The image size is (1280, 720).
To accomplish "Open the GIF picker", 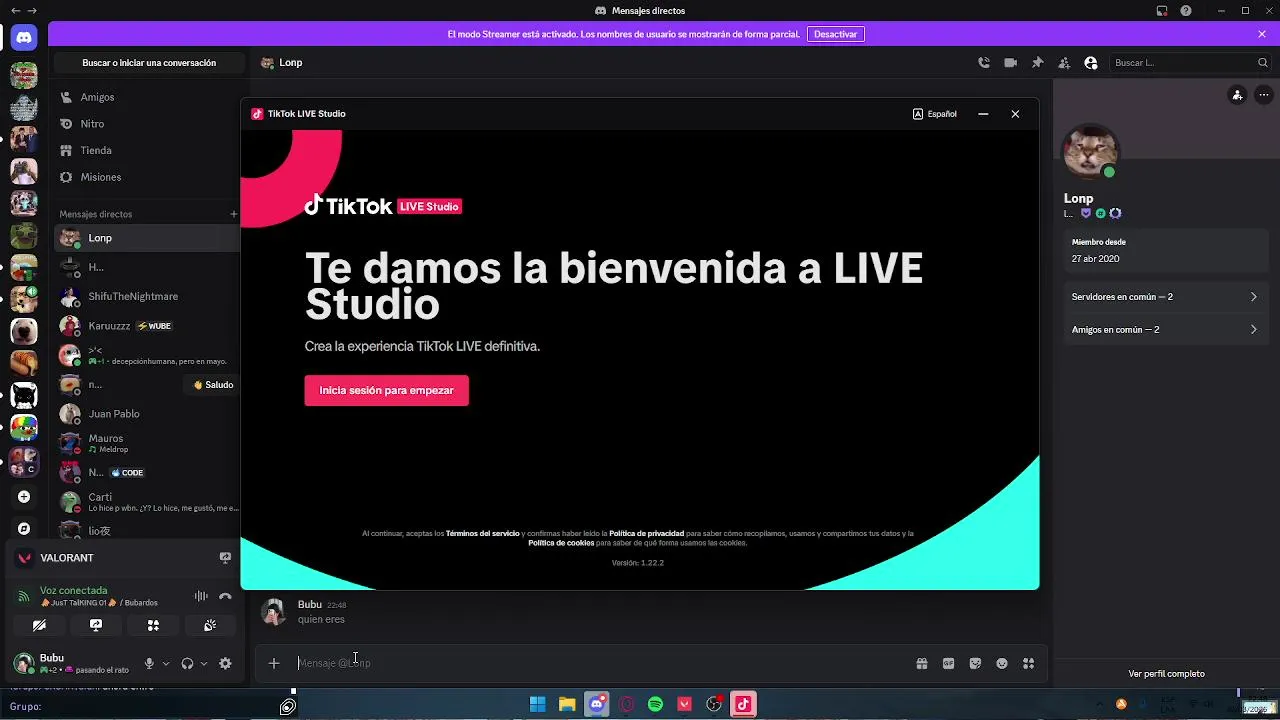I will (x=948, y=663).
